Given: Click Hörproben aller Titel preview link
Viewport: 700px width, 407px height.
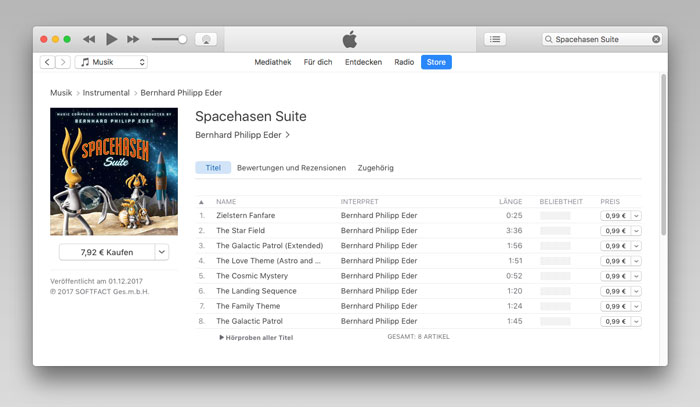Looking at the screenshot, I should (x=258, y=337).
